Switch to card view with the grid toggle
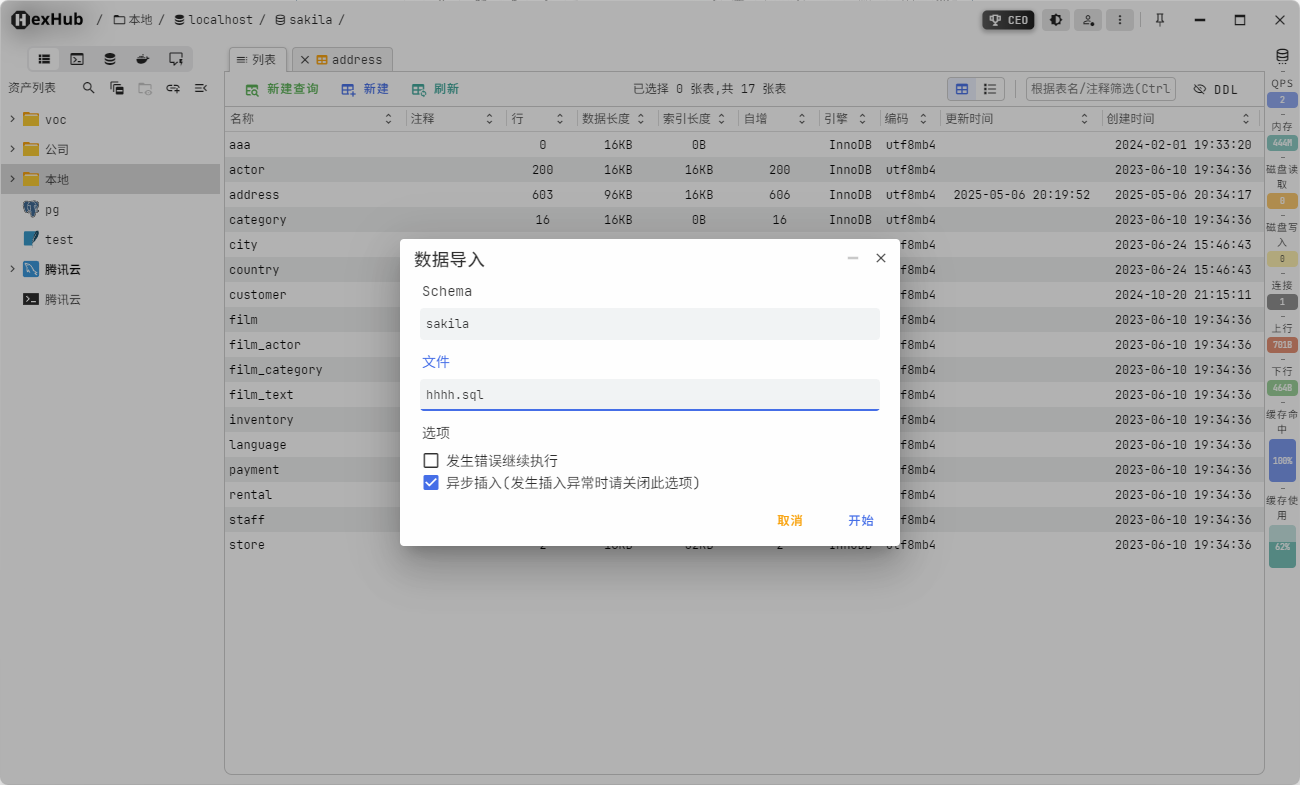1300x785 pixels. click(962, 88)
